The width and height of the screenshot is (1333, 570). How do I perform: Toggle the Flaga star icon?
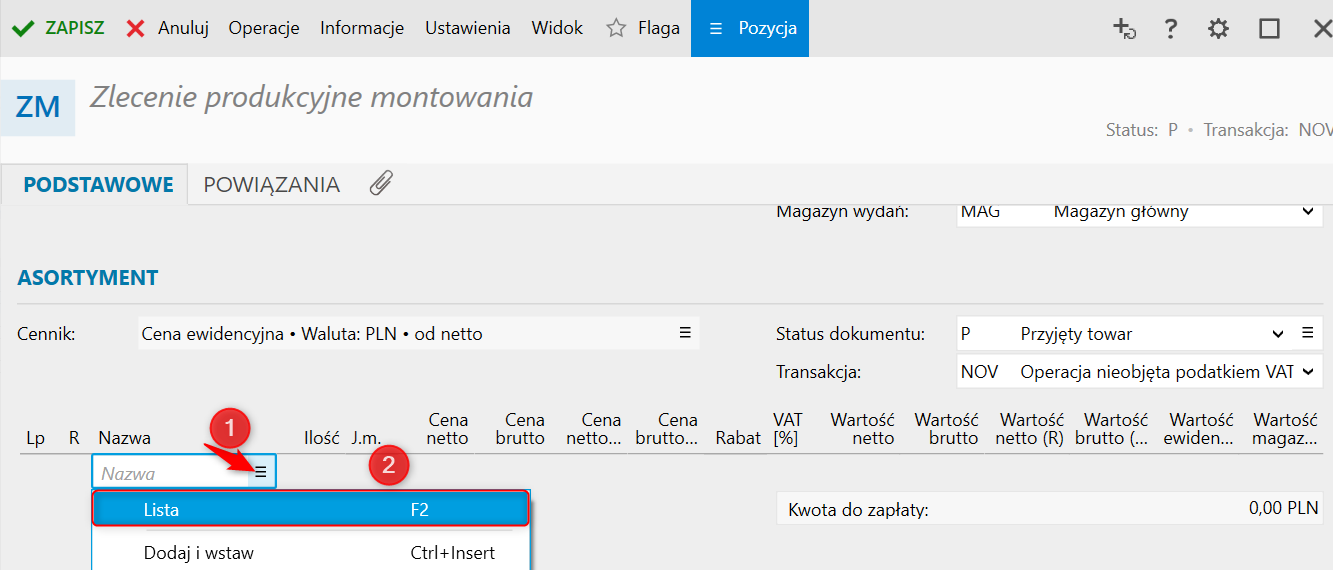coord(616,28)
